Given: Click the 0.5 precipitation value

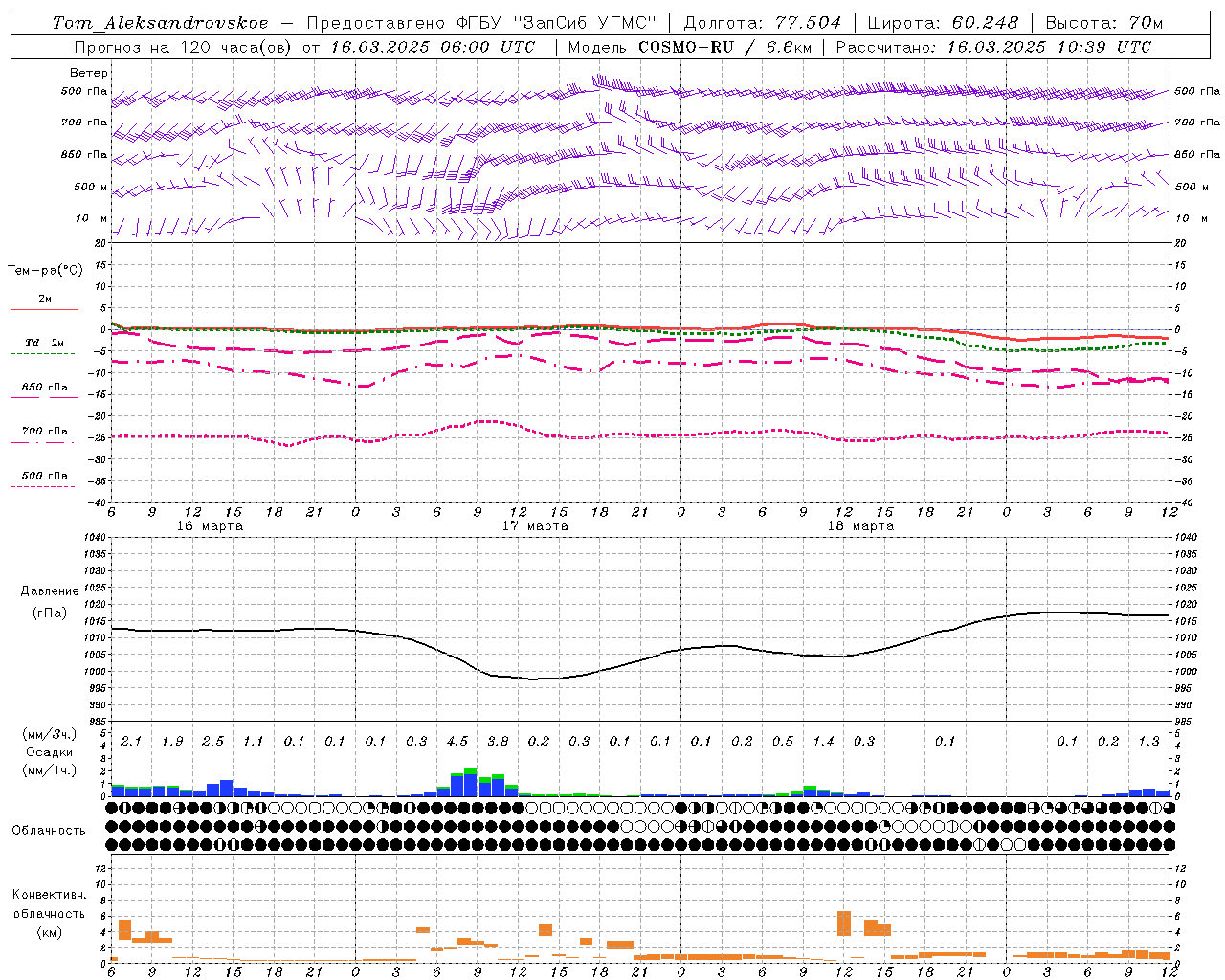Looking at the screenshot, I should point(783,741).
